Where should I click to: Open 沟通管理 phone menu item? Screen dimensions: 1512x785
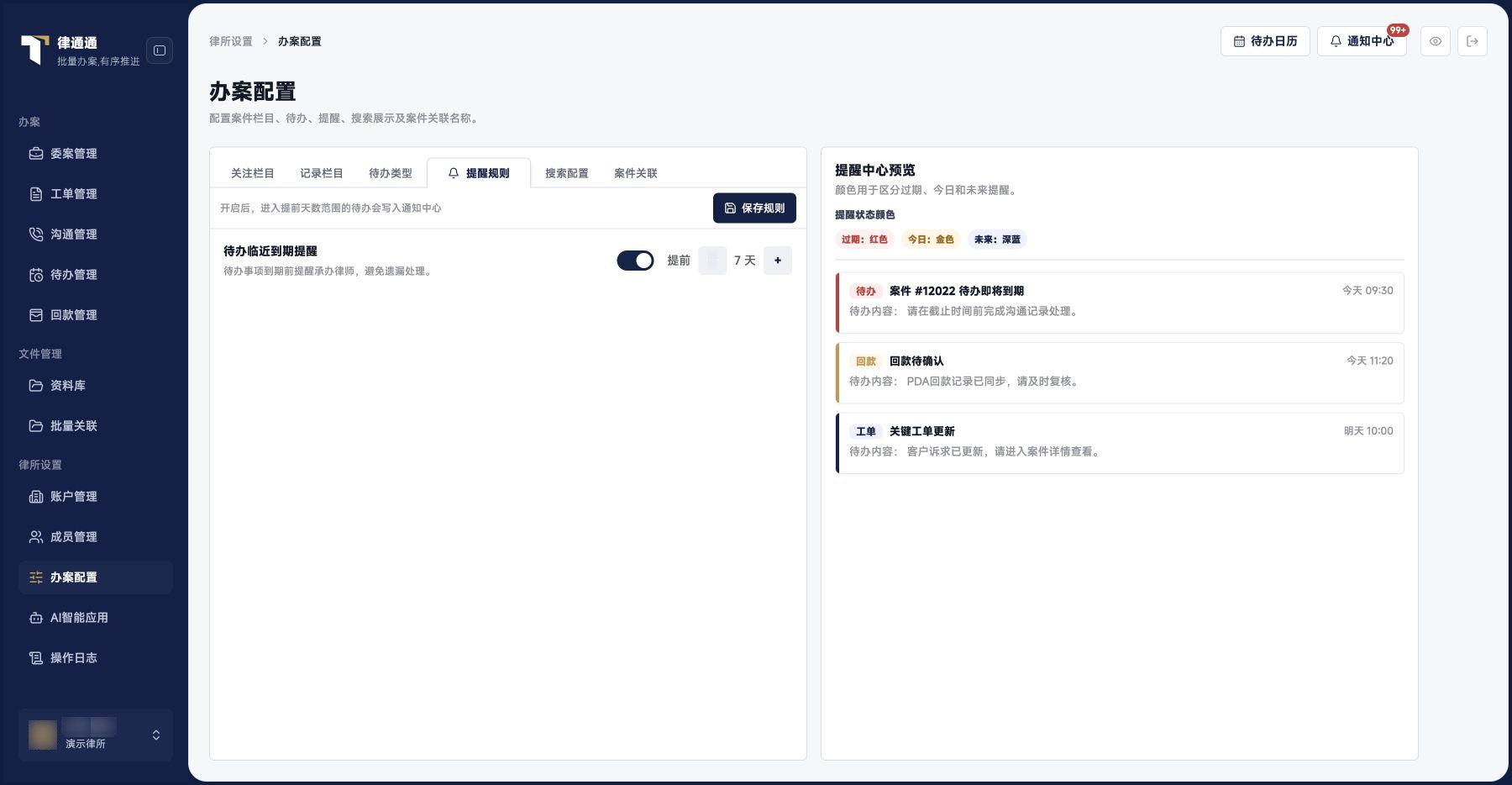96,234
